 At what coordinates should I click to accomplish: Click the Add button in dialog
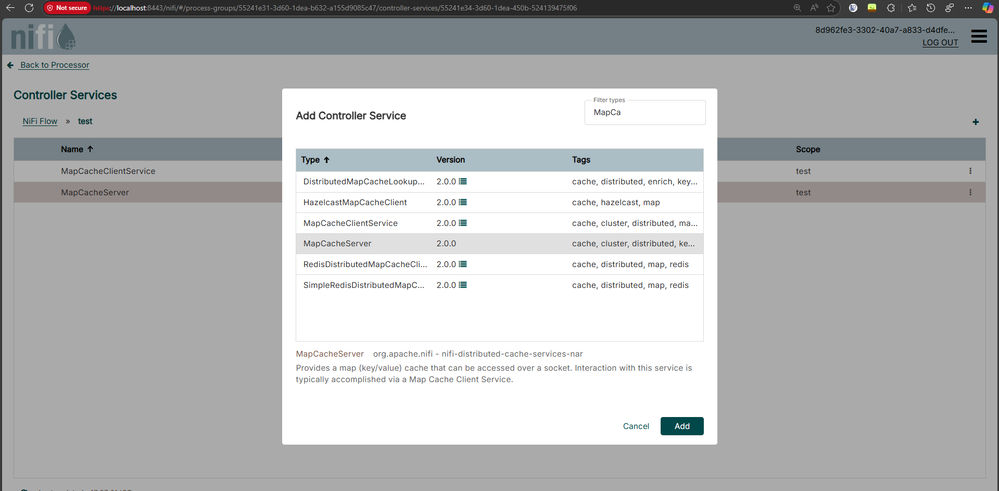pyautogui.click(x=682, y=426)
